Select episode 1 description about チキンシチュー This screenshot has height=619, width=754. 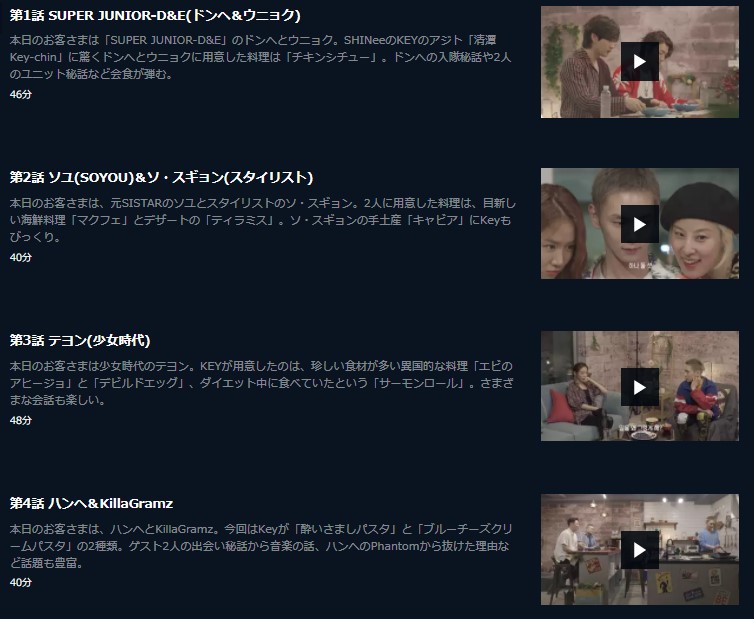click(x=260, y=57)
